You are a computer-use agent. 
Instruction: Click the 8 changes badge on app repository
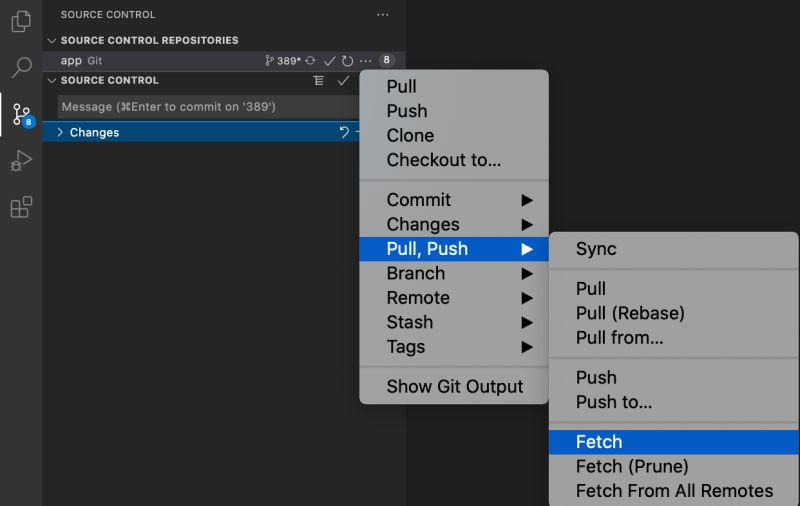[x=387, y=60]
